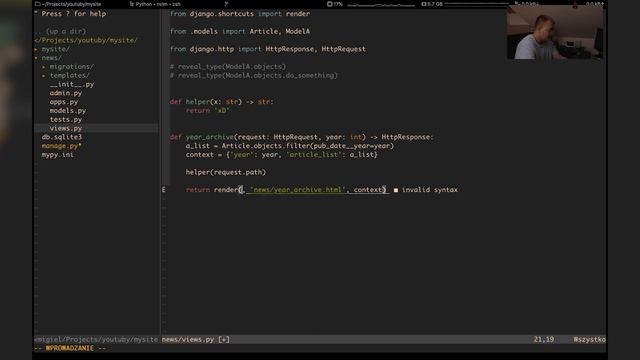Open __init__.py in file tree

(x=72, y=84)
